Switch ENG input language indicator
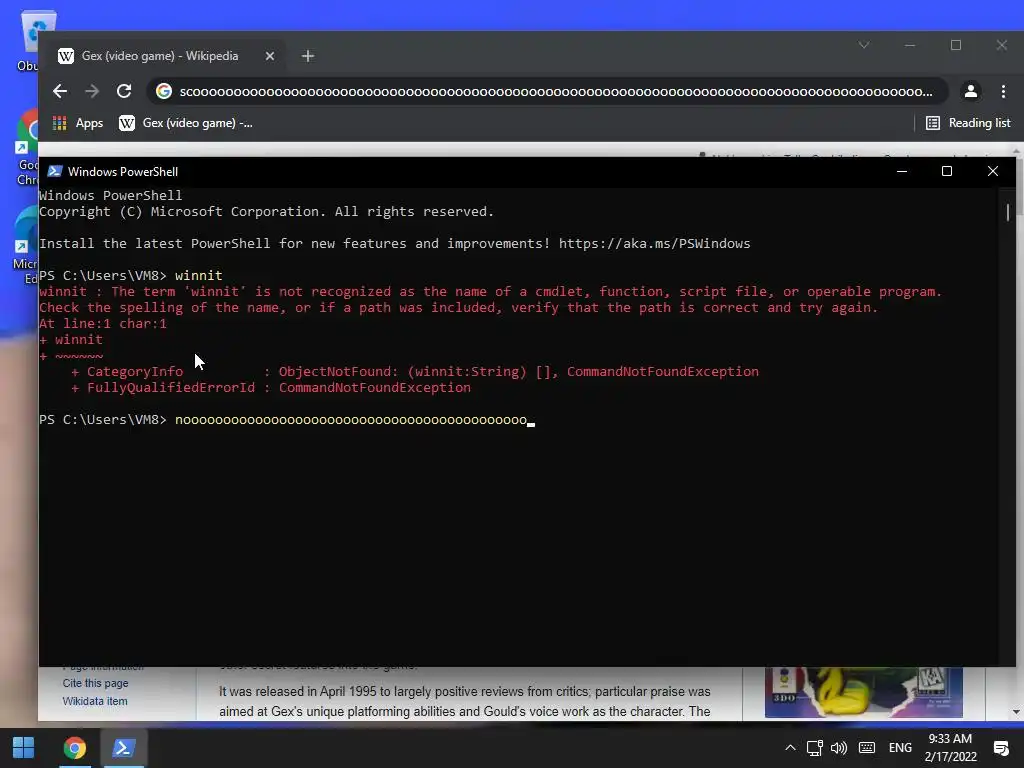Viewport: 1024px width, 768px height. pyautogui.click(x=901, y=748)
